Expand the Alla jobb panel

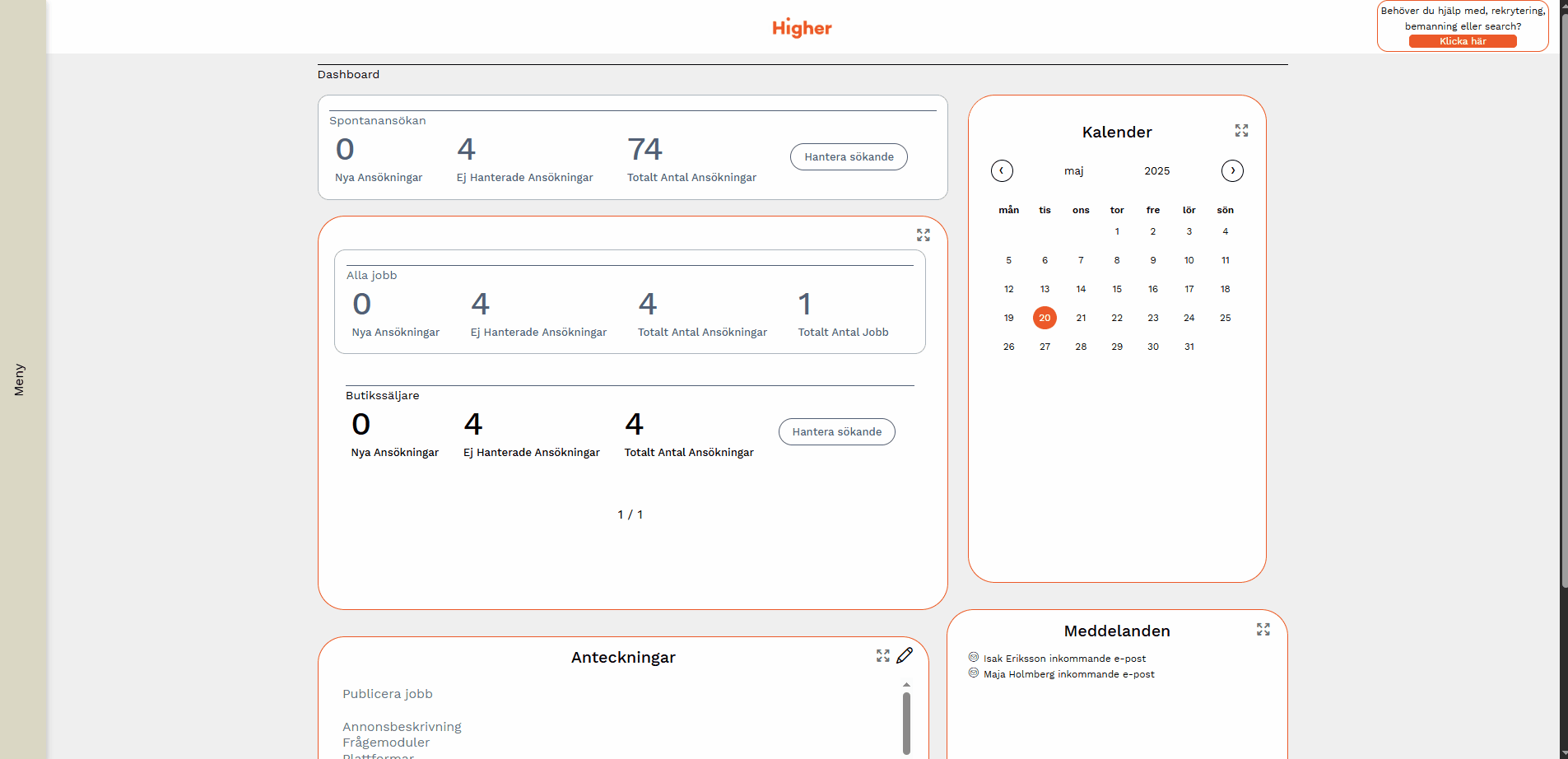coord(923,235)
